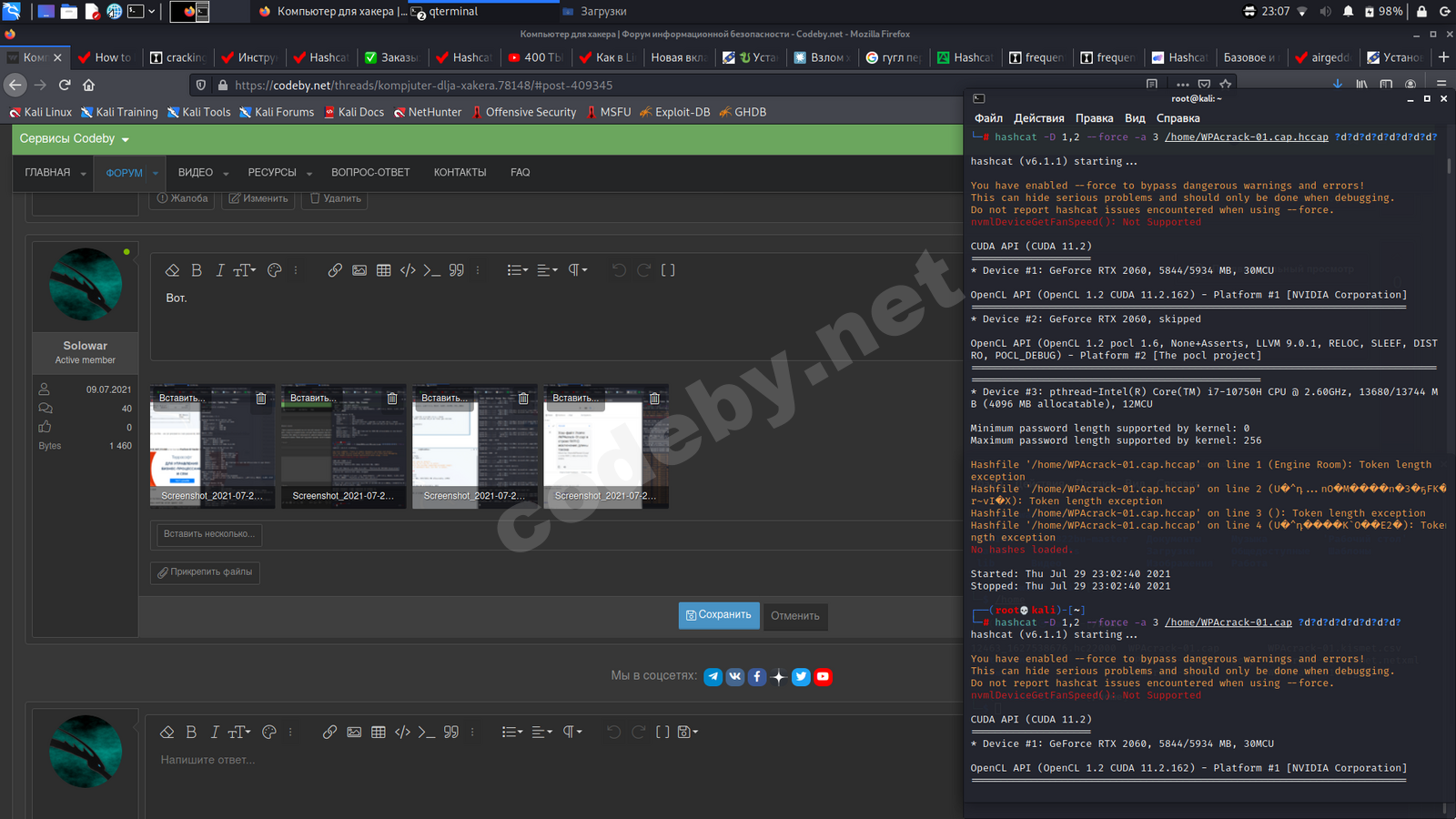This screenshot has width=1456, height=819.
Task: Insert a quote using the quotation icon
Action: (457, 270)
